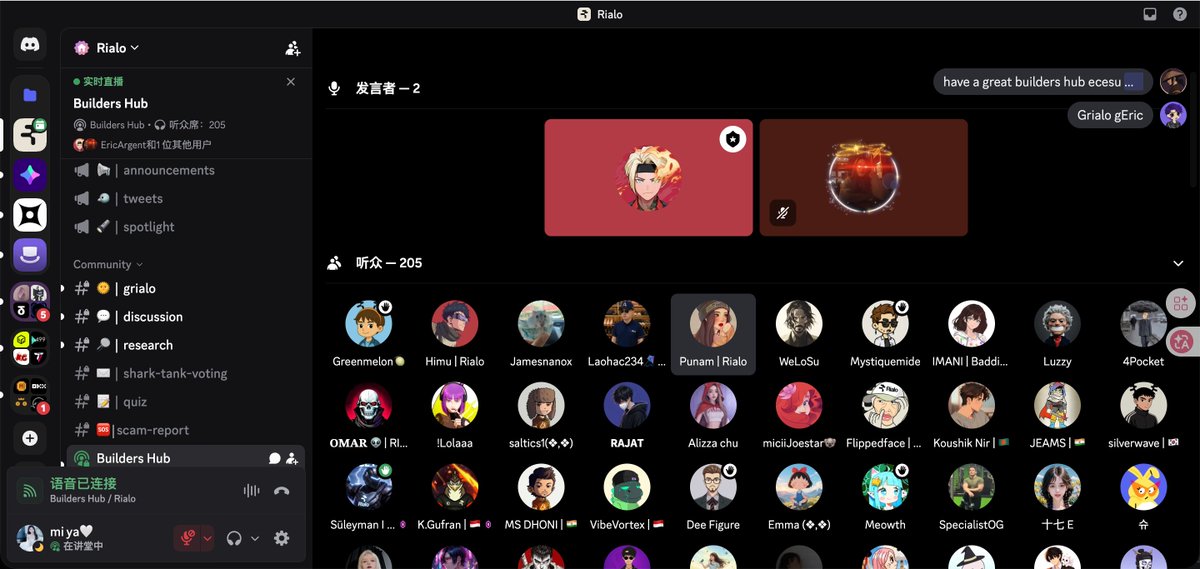Open help icon in title bar
Screen dimensions: 1200x569
(x=1180, y=14)
